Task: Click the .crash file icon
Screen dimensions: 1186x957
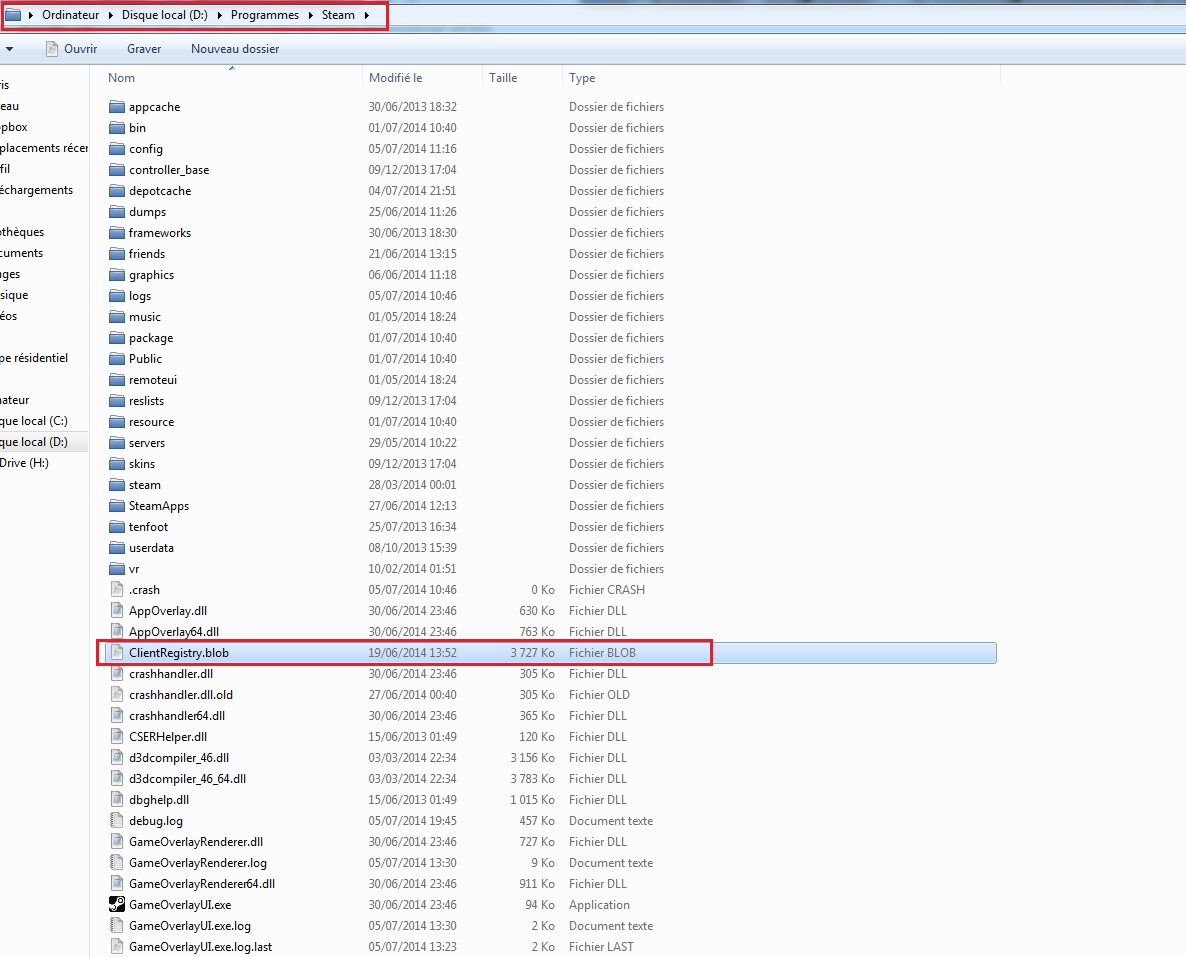Action: pos(116,589)
